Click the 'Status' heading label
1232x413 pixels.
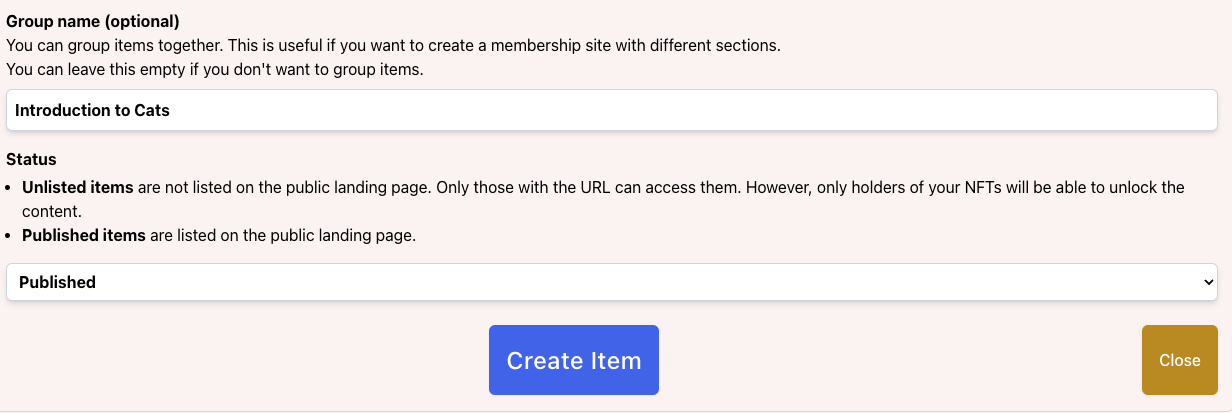tap(31, 159)
